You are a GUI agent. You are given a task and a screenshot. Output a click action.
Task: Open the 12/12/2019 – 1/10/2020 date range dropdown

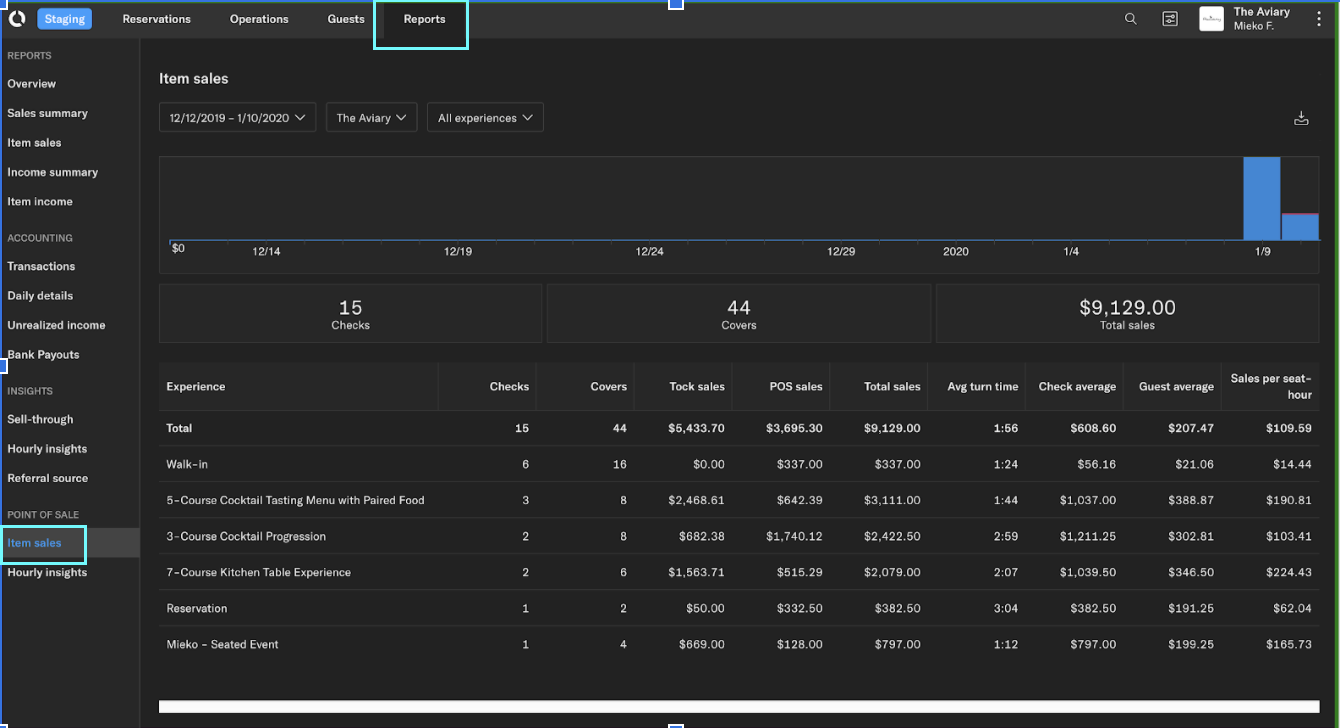237,117
